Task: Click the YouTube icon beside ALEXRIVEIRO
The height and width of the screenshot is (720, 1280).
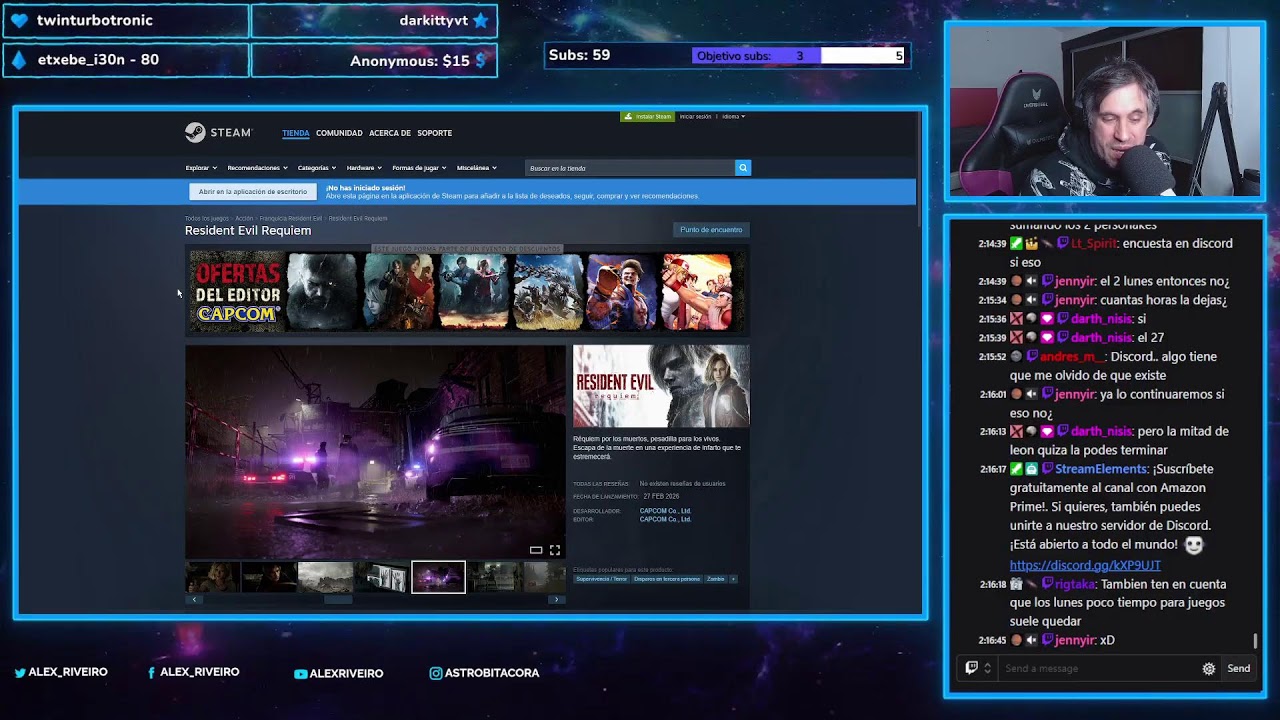Action: (300, 674)
